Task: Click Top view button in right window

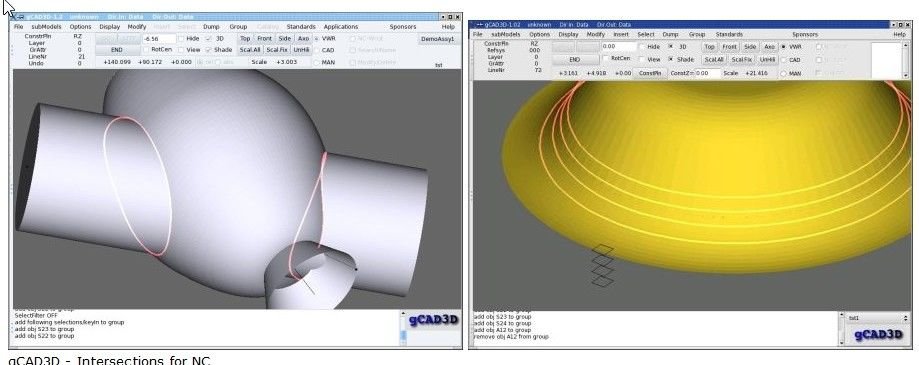Action: point(709,47)
